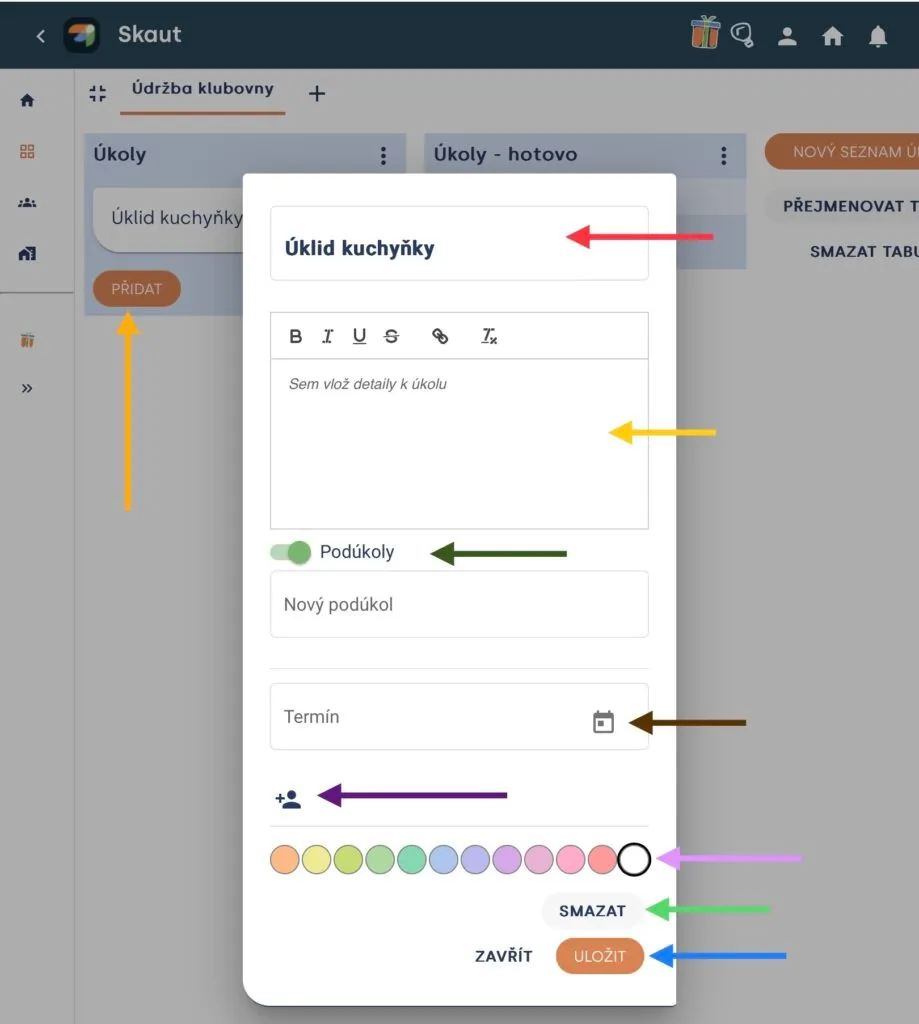
Task: Open the three-dot menu of Úkoly list
Action: 383,155
